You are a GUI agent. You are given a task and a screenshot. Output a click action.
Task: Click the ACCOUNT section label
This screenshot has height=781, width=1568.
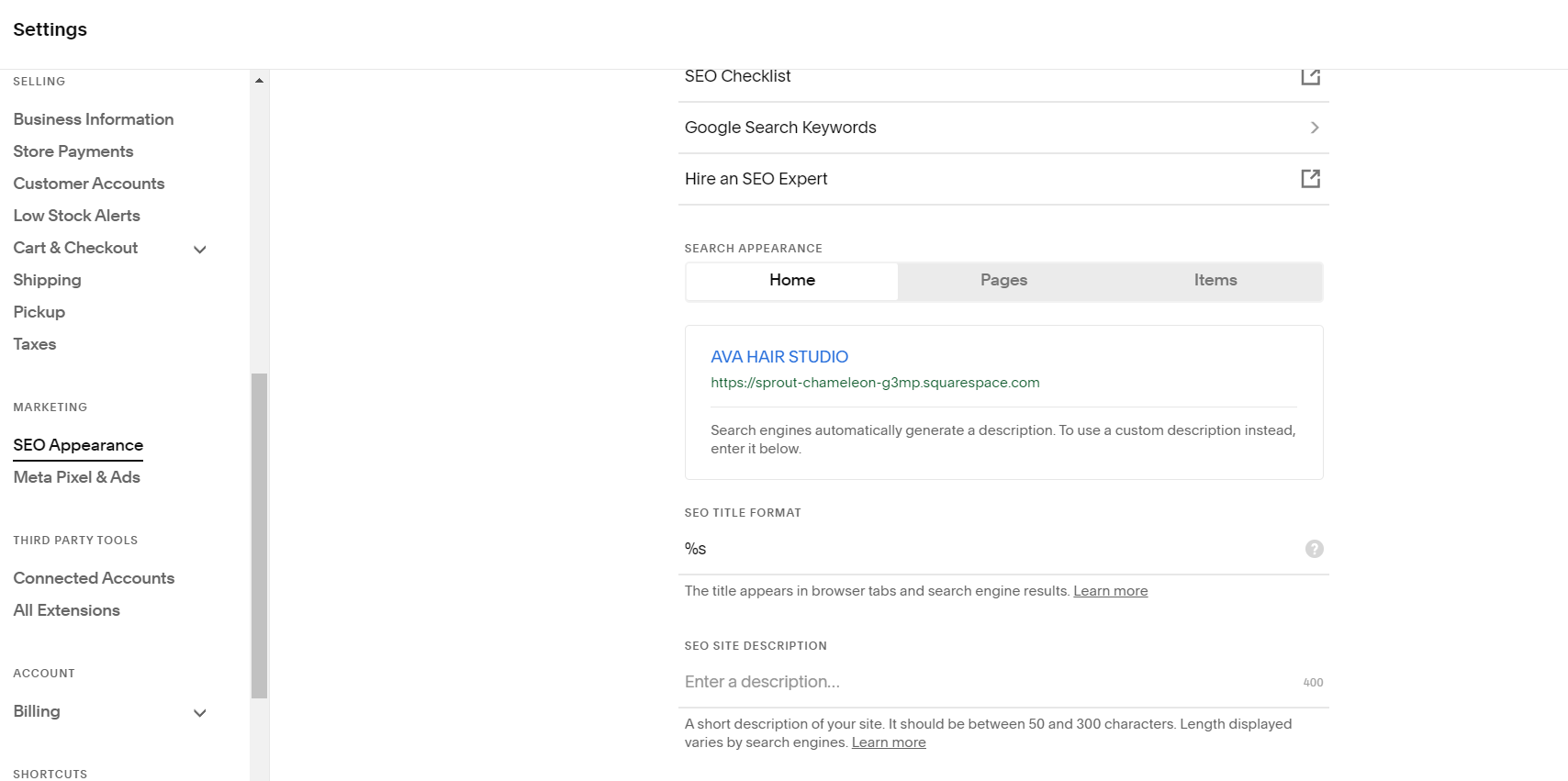point(44,674)
